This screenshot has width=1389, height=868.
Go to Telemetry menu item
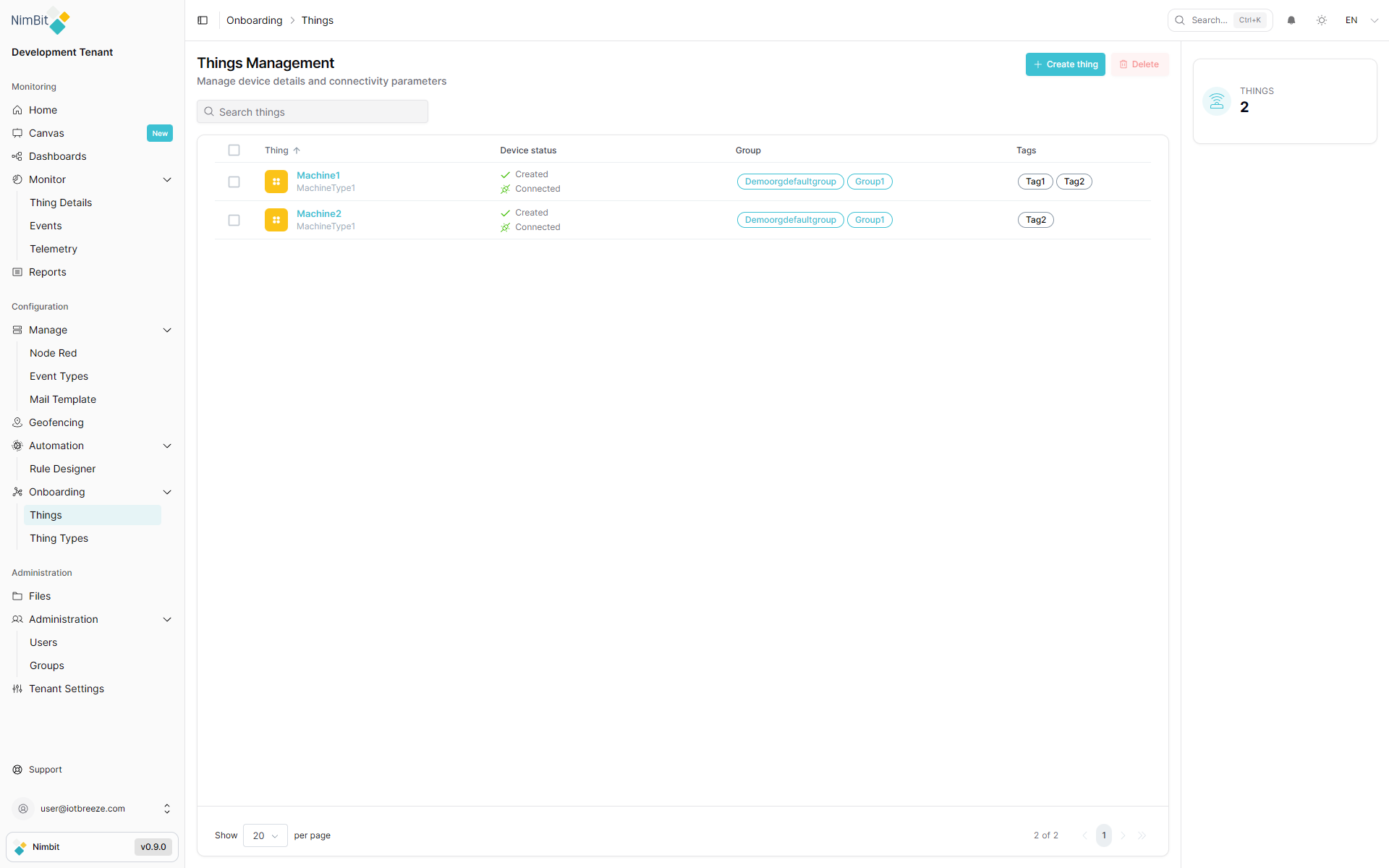[x=54, y=249]
